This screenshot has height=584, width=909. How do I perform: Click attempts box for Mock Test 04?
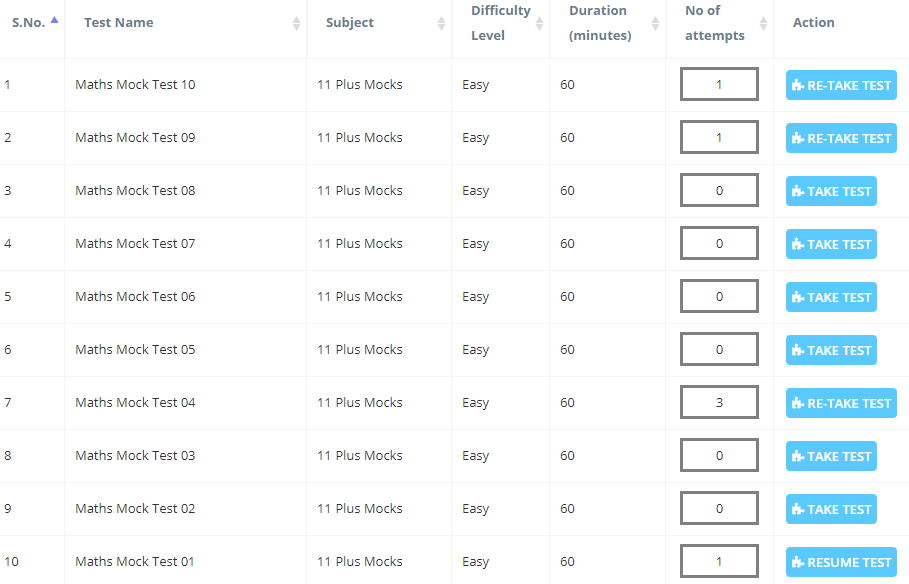[x=719, y=402]
